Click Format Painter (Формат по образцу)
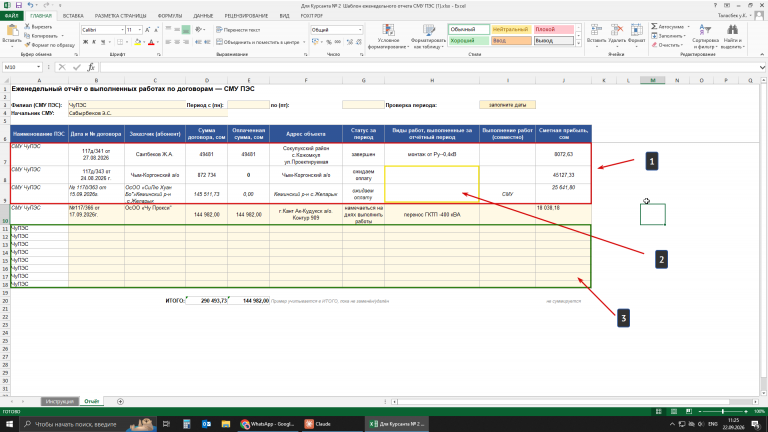768x432 pixels. (x=49, y=45)
